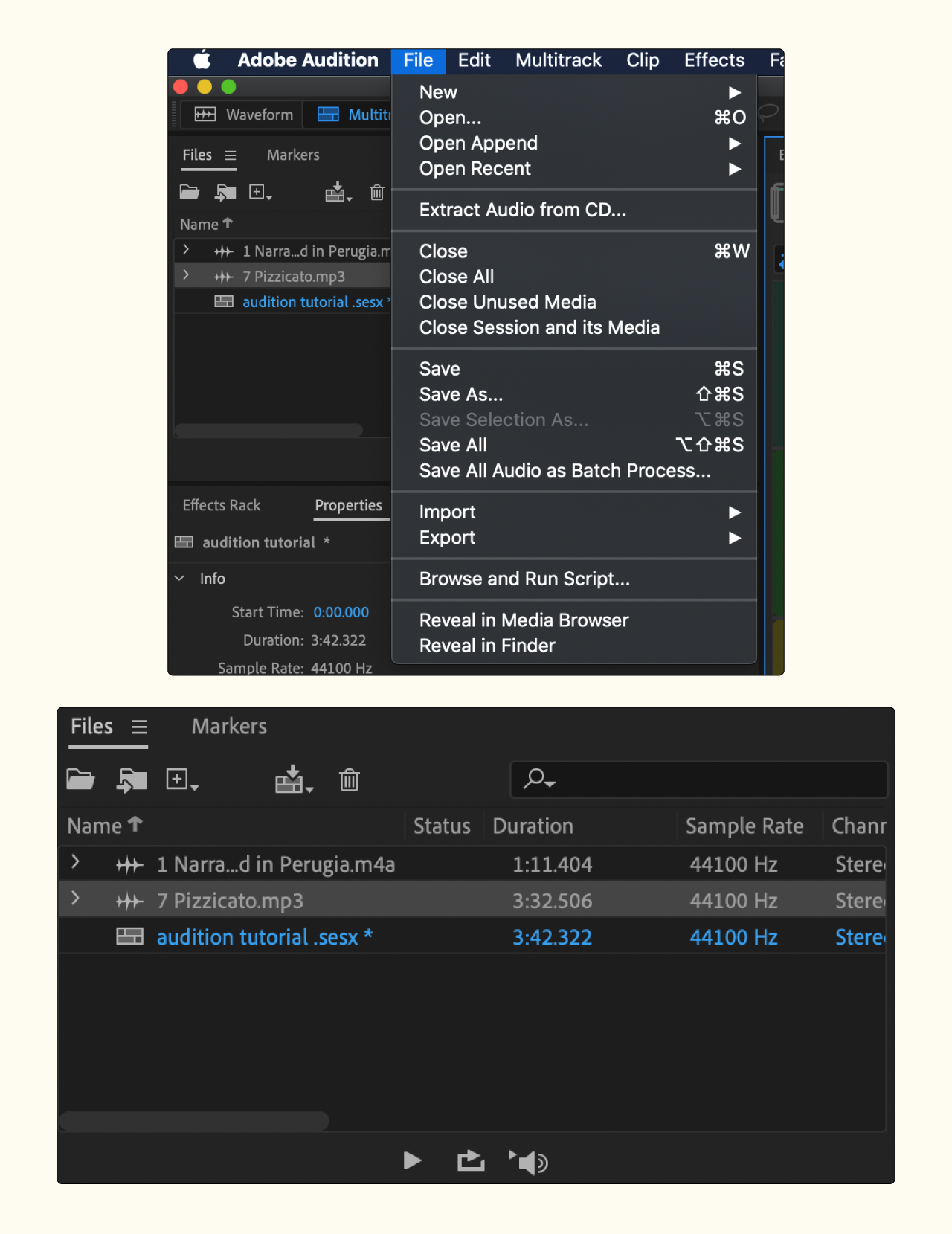Image resolution: width=952 pixels, height=1234 pixels.
Task: Expand the Import submenu
Action: pyautogui.click(x=574, y=512)
